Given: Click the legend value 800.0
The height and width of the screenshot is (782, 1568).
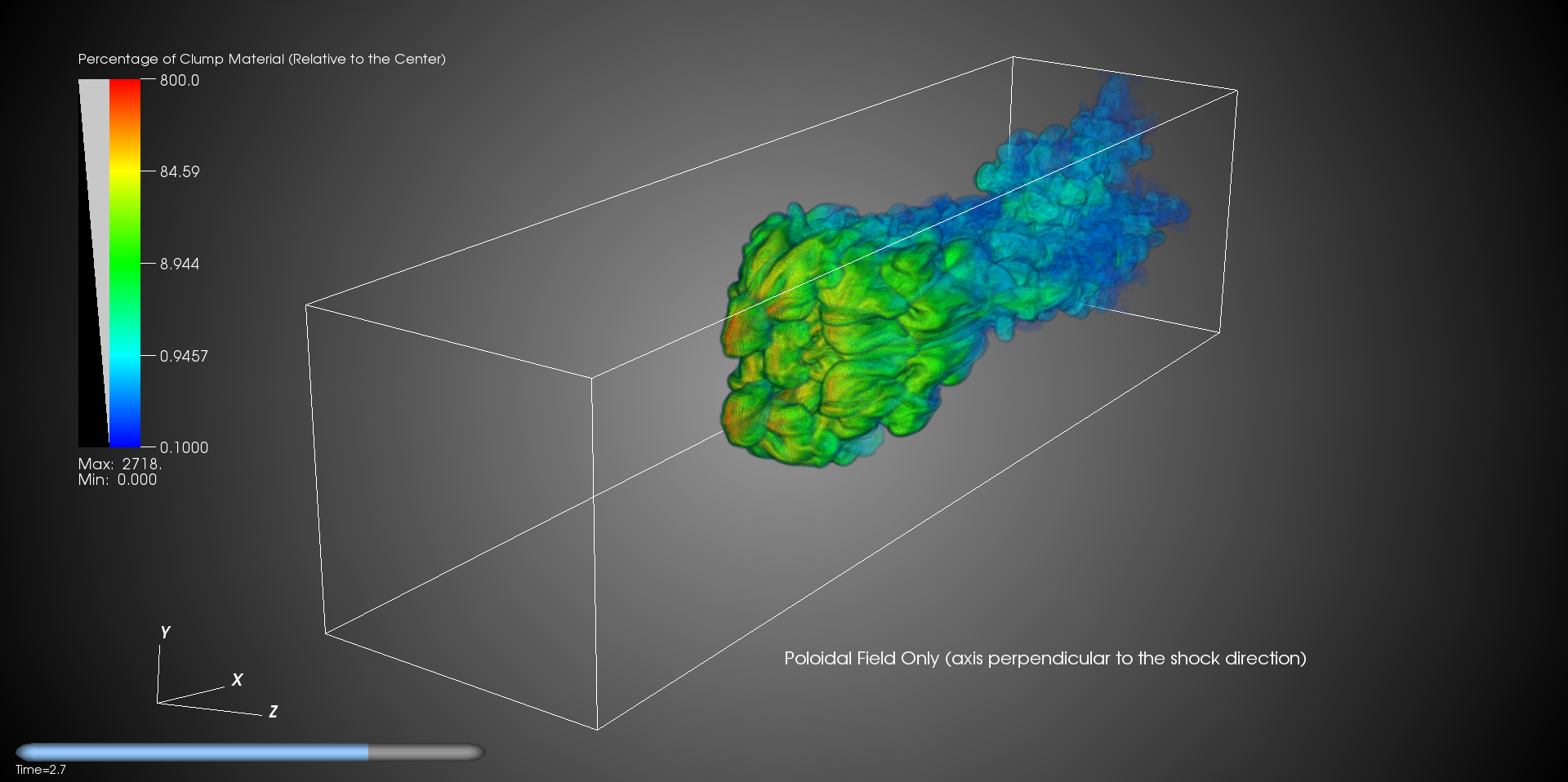Looking at the screenshot, I should 180,80.
